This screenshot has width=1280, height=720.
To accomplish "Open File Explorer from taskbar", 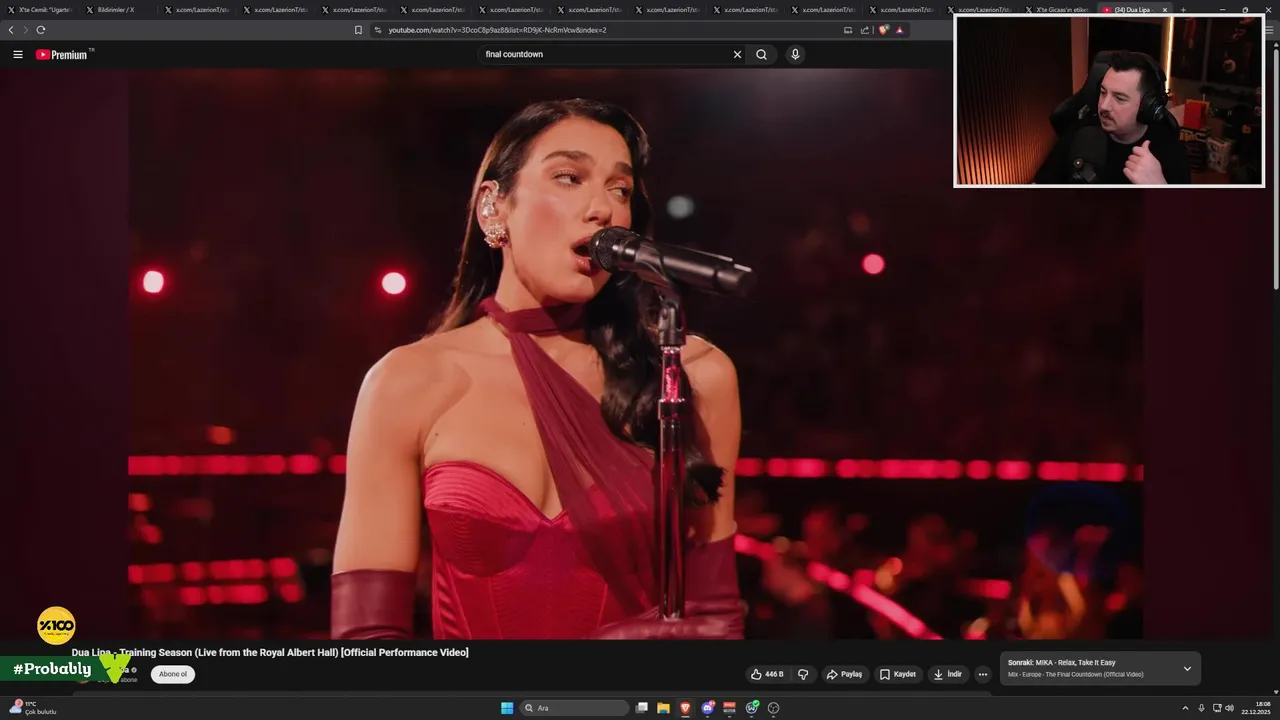I will click(x=663, y=708).
